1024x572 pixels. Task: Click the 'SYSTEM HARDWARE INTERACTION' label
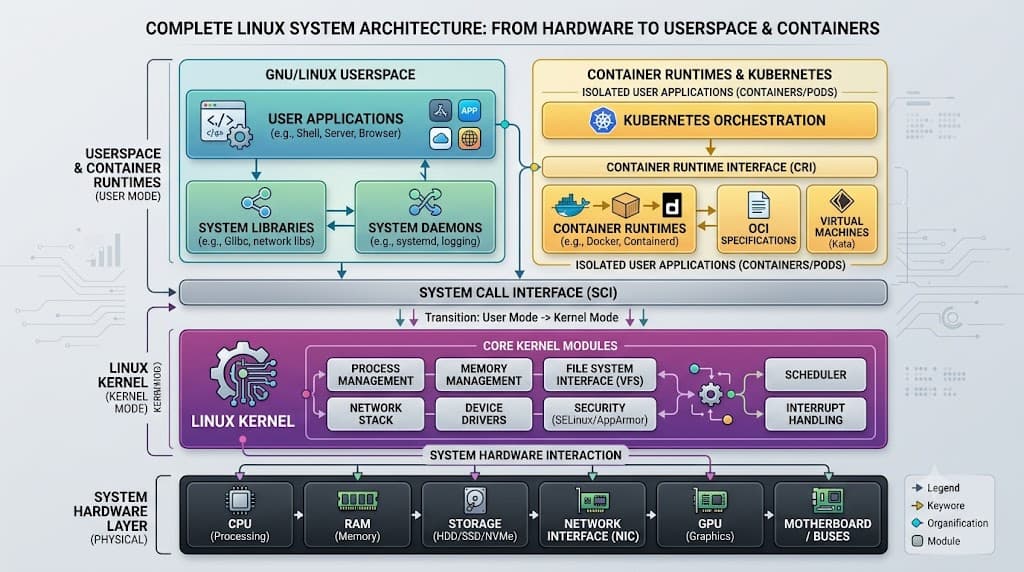click(526, 455)
